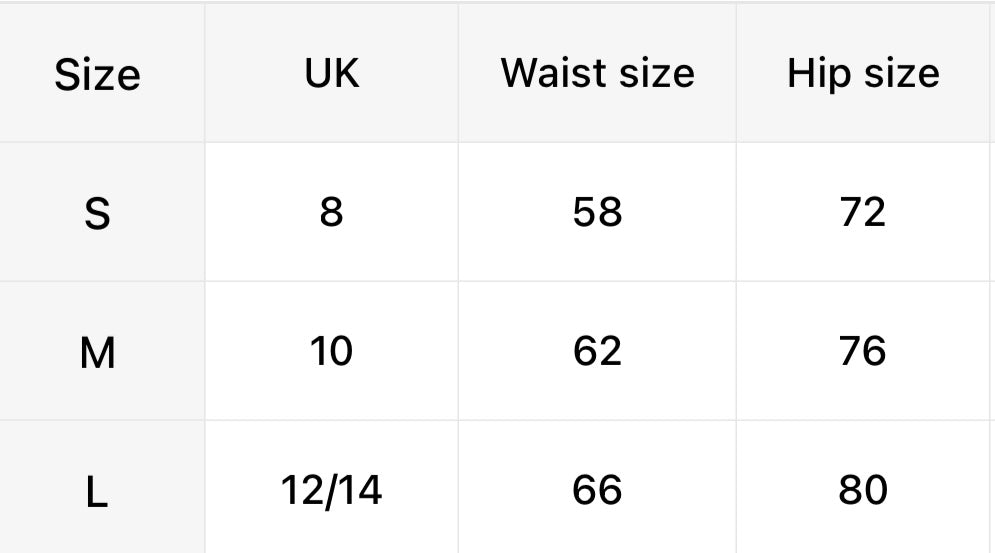Screen dimensions: 995x553
Task: Click 'size' after the word Hip
Action: (901, 73)
